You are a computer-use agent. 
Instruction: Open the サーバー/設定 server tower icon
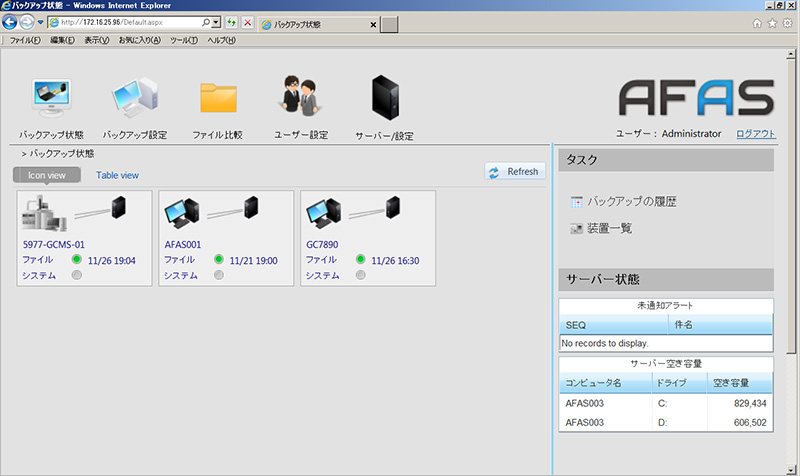coord(385,97)
